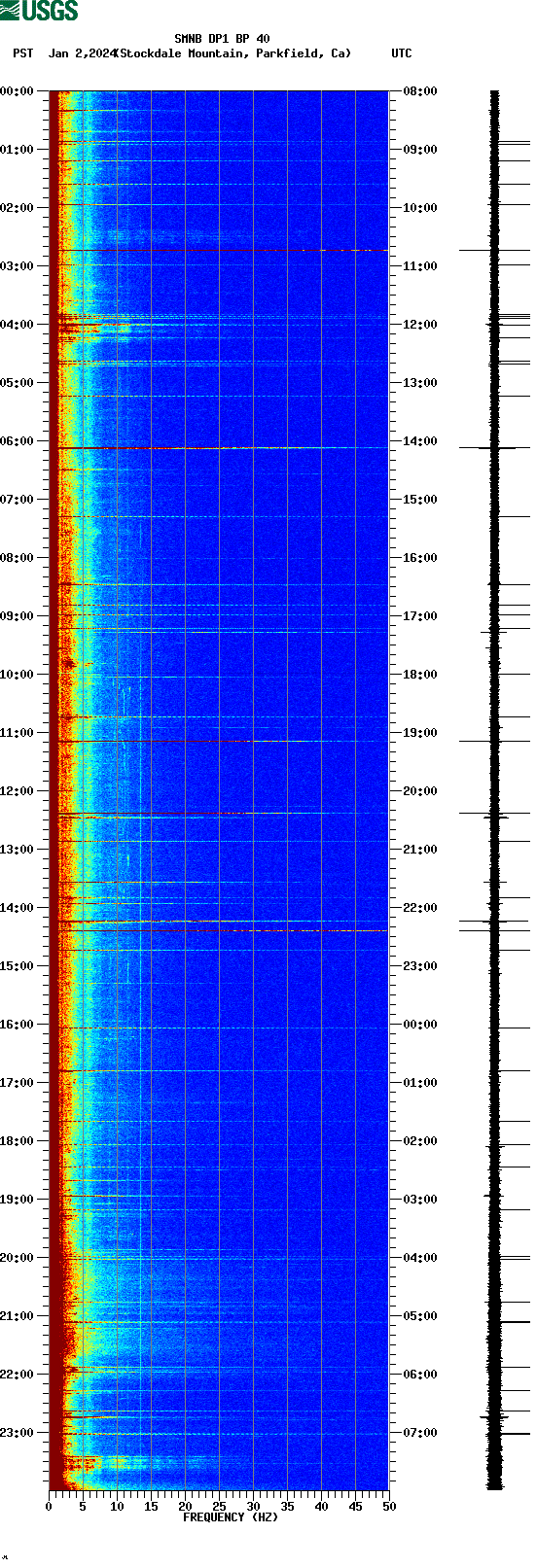Click the PST '02:00' time label
This screenshot has height=1568, width=537.
[x=18, y=208]
